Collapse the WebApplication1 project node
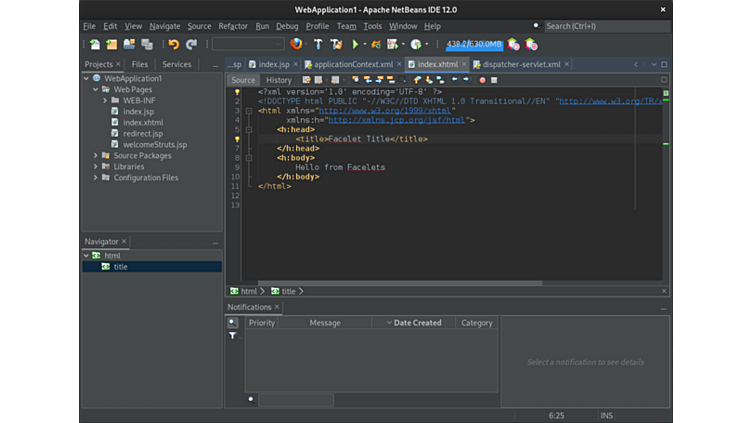This screenshot has width=752, height=423. [x=86, y=78]
